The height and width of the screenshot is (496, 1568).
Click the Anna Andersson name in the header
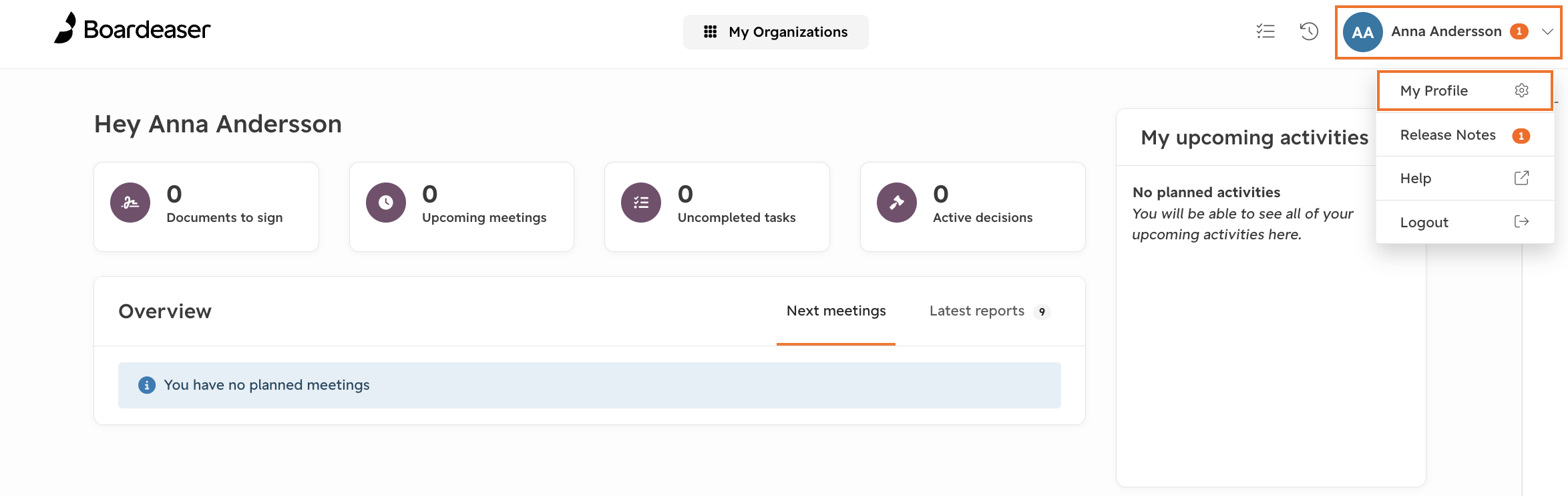pyautogui.click(x=1446, y=31)
